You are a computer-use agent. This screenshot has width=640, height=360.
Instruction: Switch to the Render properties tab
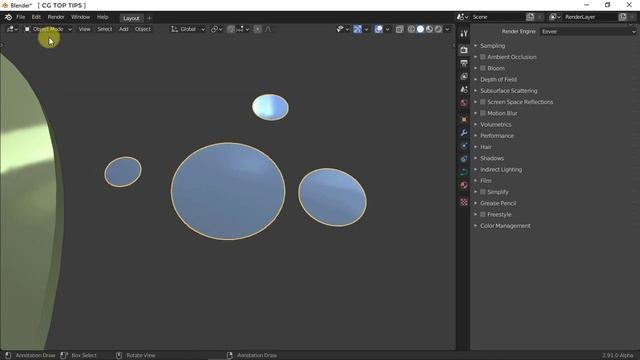[464, 50]
